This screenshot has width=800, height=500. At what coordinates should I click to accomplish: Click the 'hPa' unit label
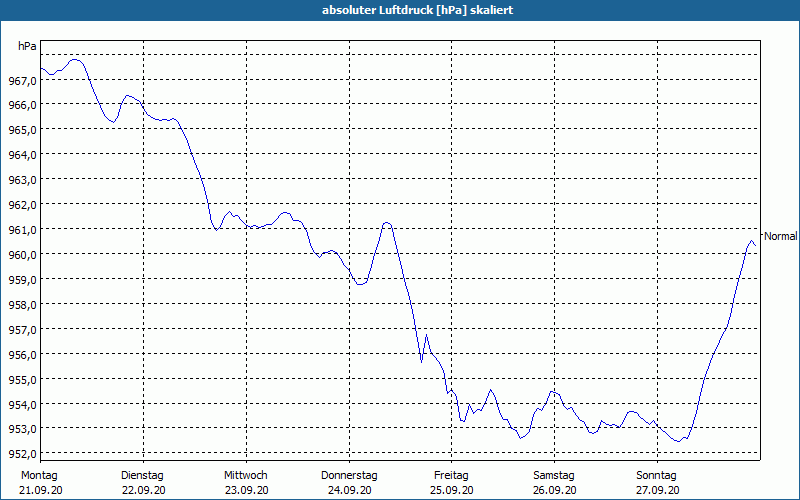click(27, 46)
